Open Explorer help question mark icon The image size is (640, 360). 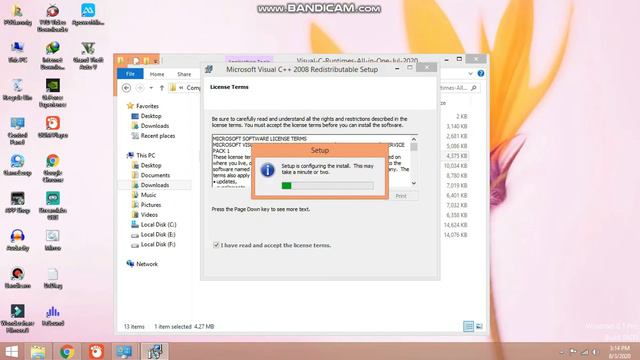click(x=481, y=73)
